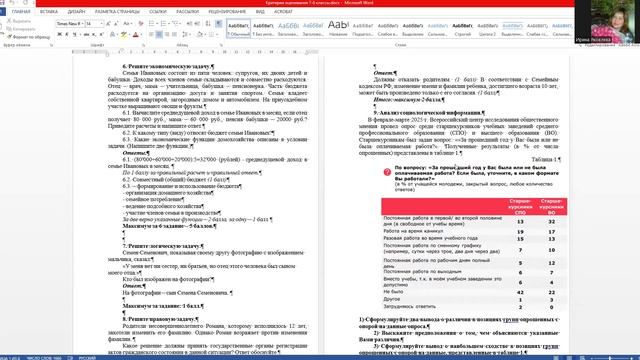Justify the paragraph text

click(x=174, y=34)
